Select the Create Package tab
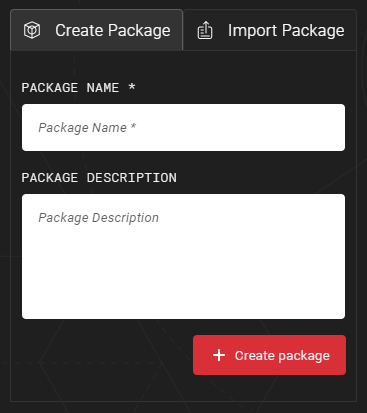This screenshot has height=413, width=367. [97, 30]
